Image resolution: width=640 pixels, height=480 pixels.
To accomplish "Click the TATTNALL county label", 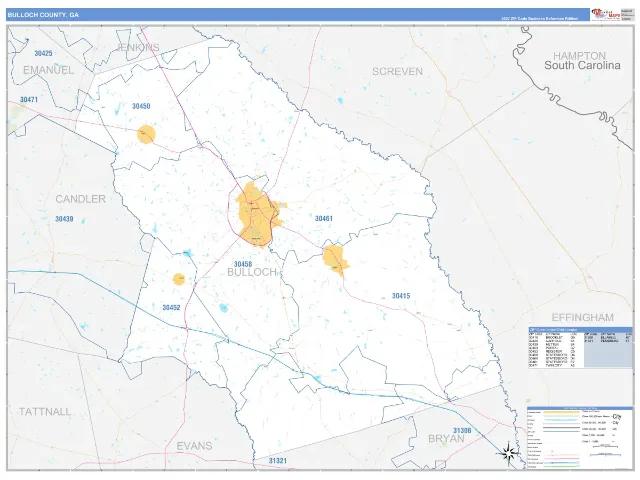I will 45,411.
